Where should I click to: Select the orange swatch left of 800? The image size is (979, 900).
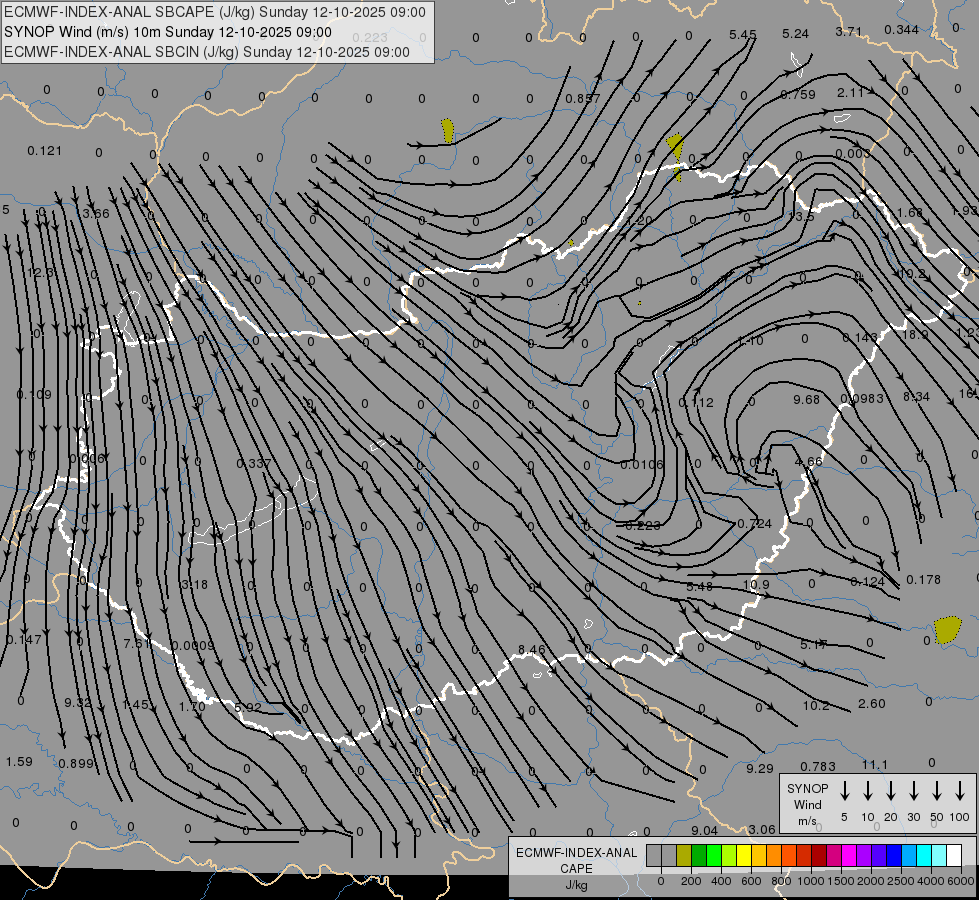(x=774, y=856)
